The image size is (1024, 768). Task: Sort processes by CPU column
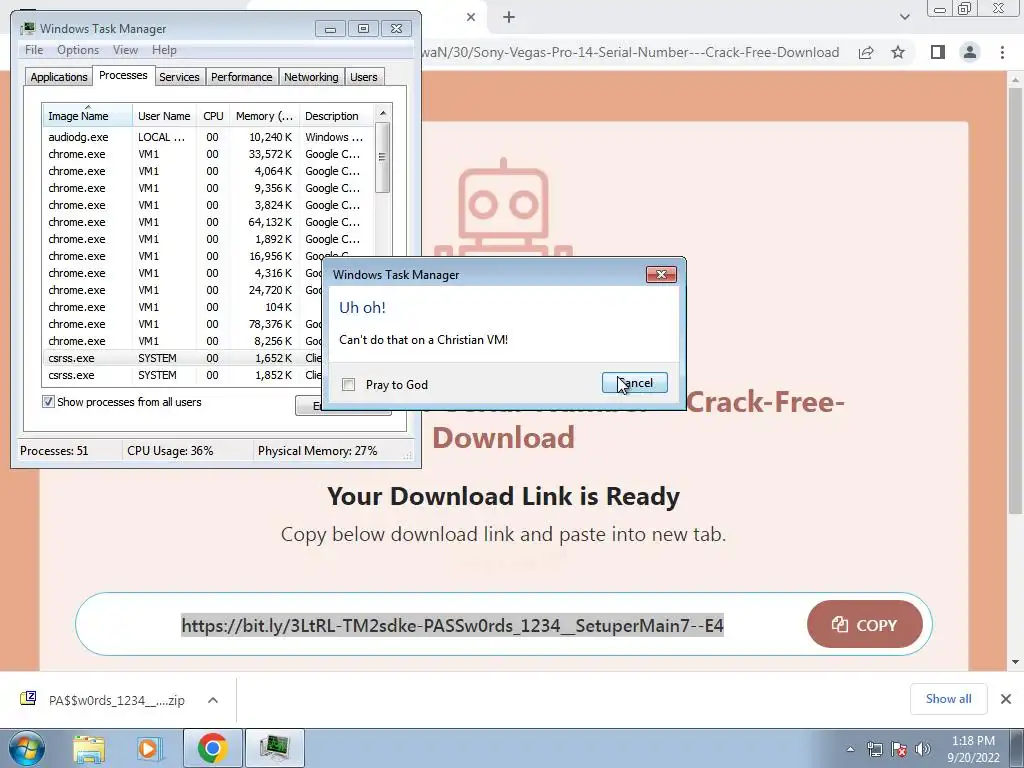[213, 116]
